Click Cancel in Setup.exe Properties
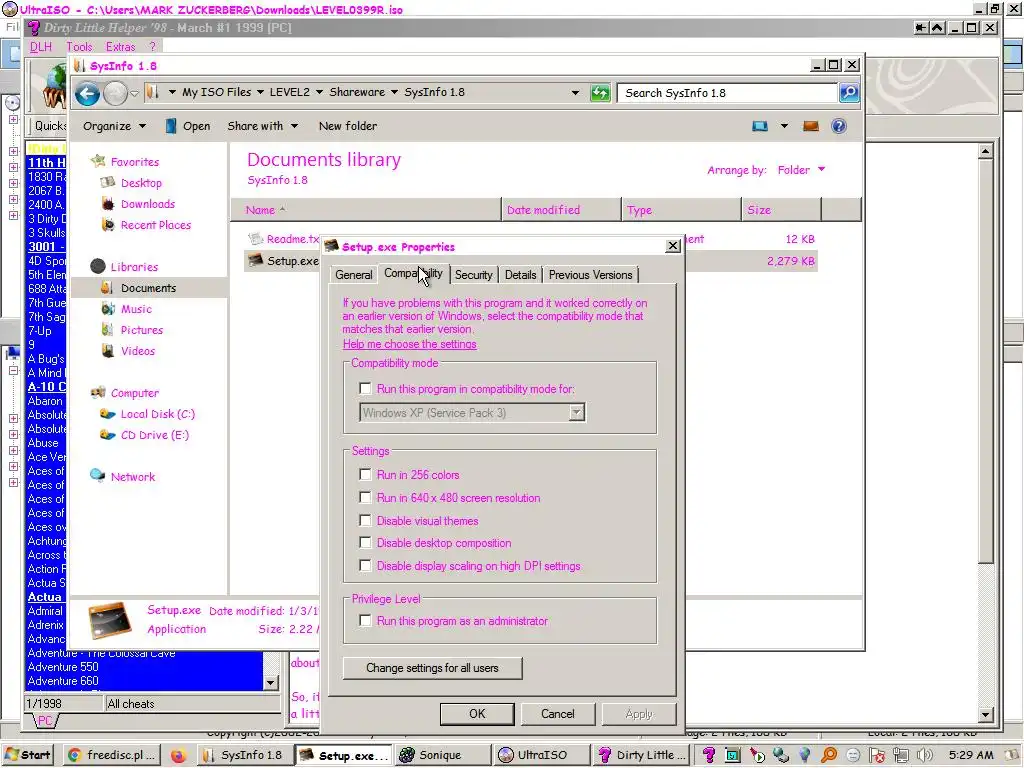Image resolution: width=1024 pixels, height=768 pixels. (558, 714)
